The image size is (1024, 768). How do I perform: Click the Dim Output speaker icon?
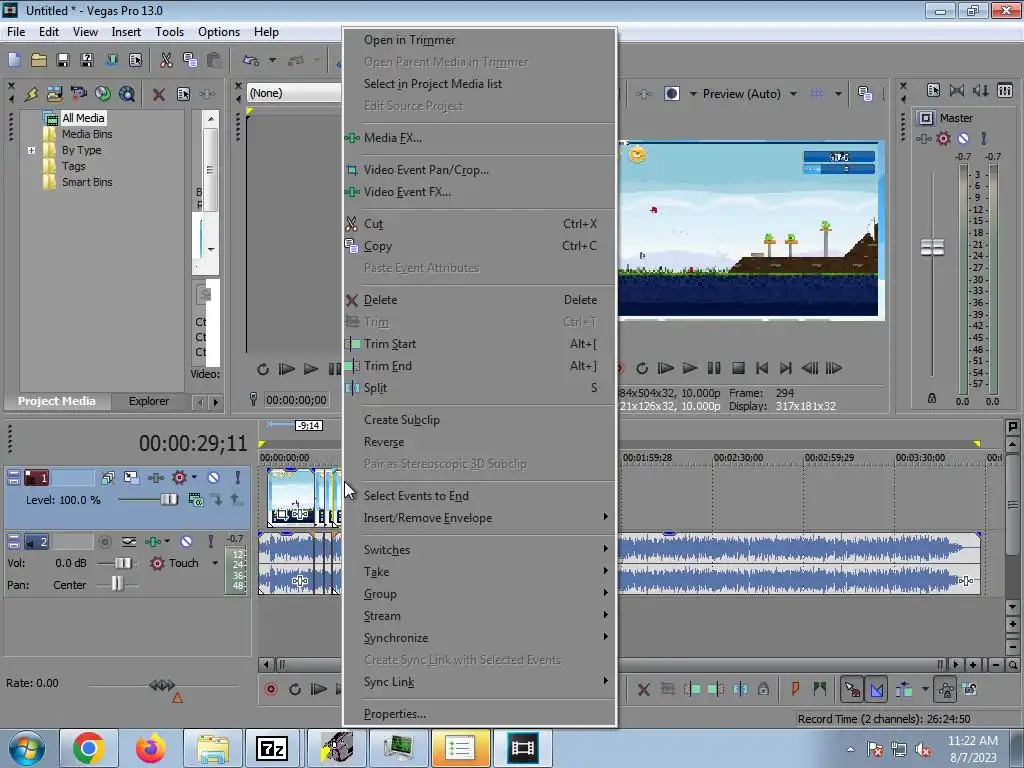(980, 90)
